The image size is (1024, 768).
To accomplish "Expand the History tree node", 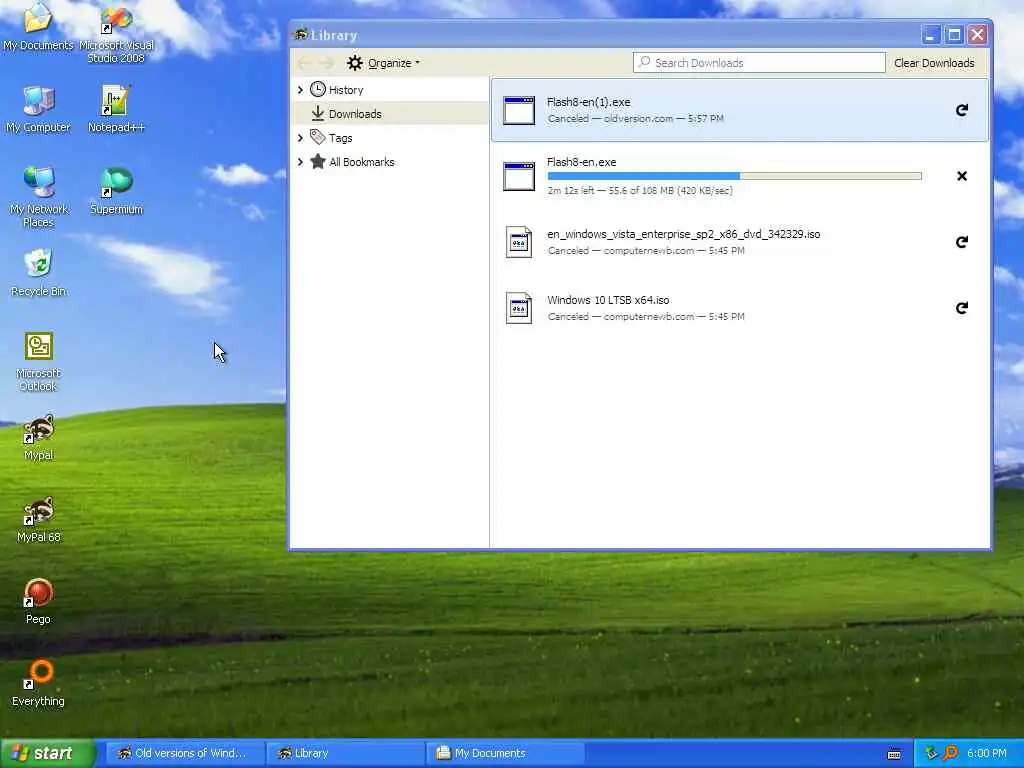I will [300, 90].
